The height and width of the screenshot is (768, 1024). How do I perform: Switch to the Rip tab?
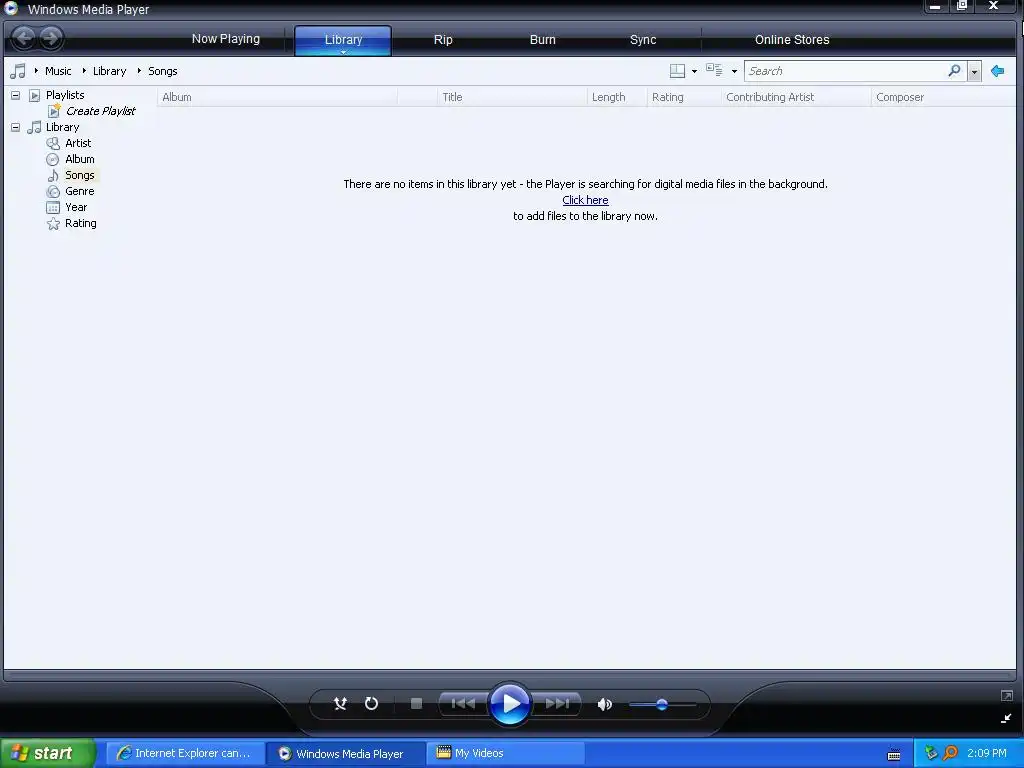[443, 40]
